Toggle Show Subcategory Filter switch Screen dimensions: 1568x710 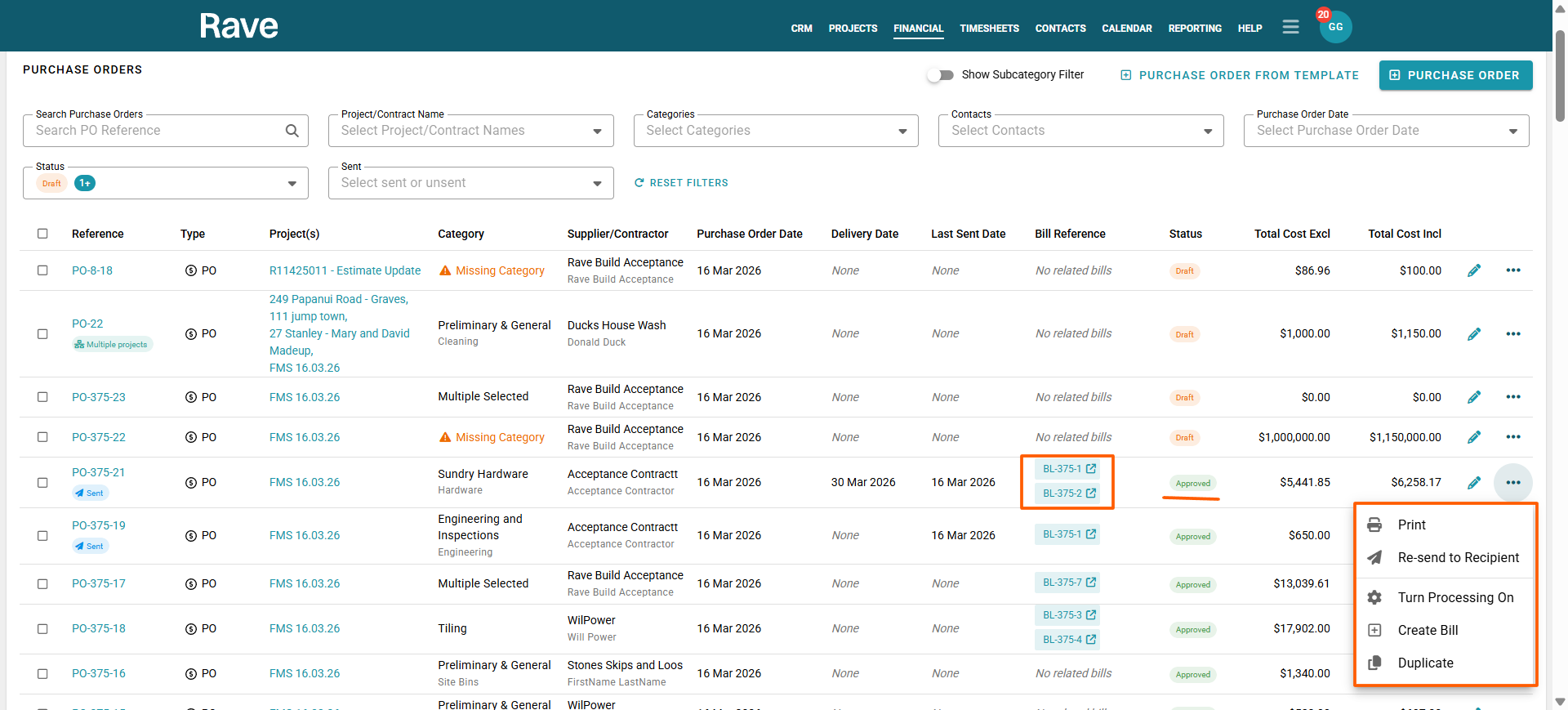click(x=941, y=75)
